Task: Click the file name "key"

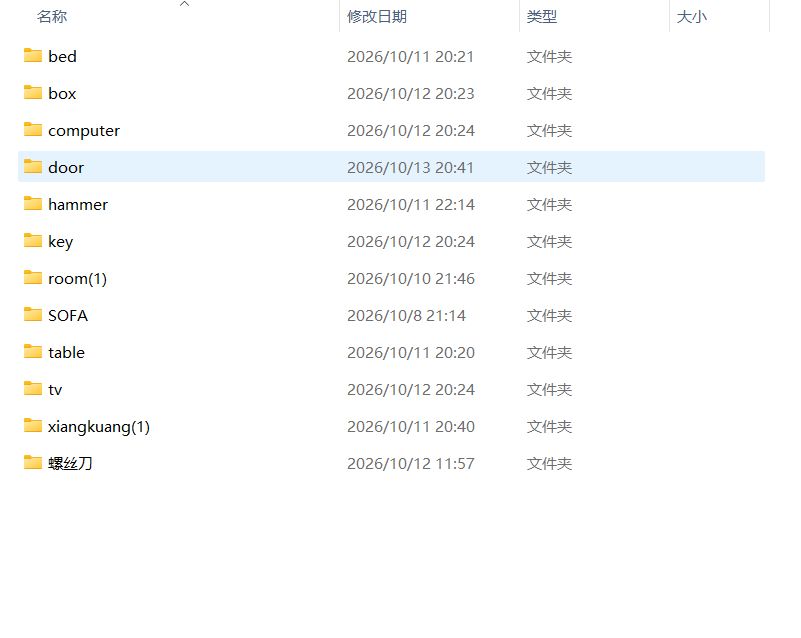Action: click(60, 242)
